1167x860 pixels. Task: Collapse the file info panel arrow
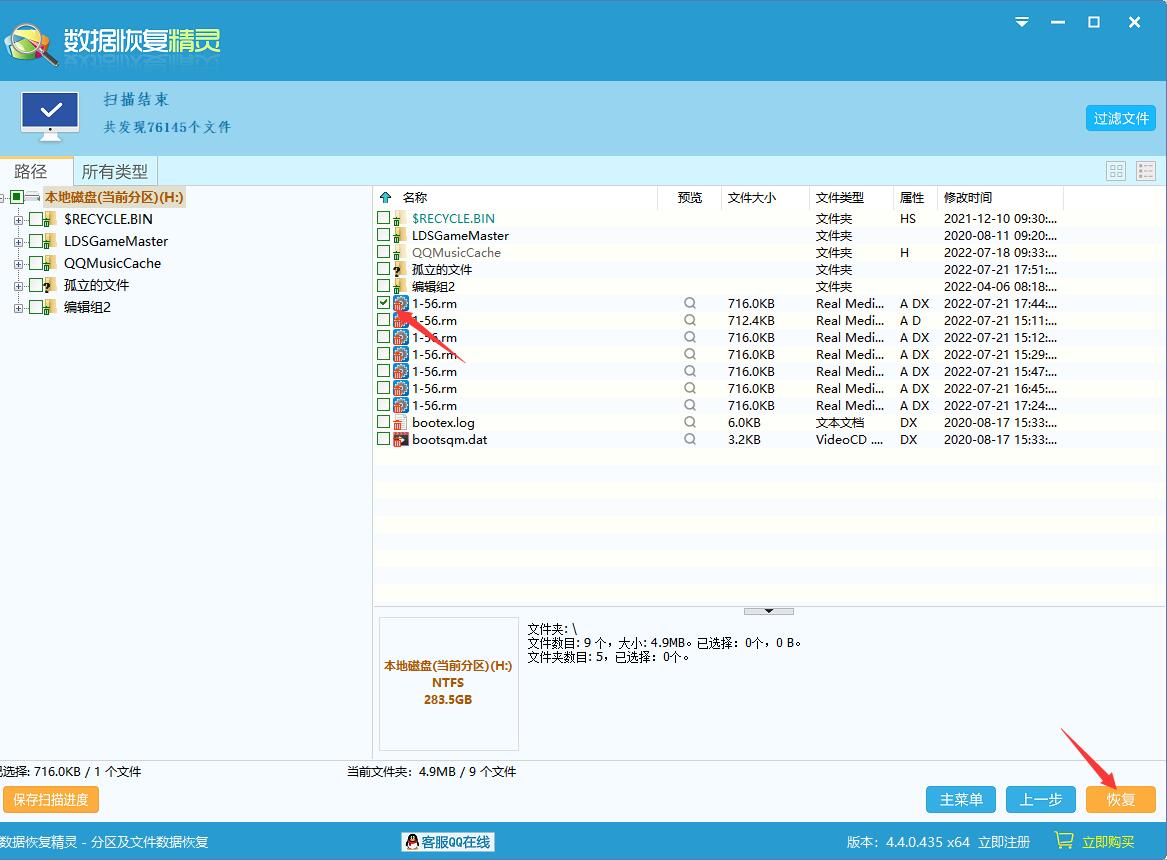tap(768, 610)
